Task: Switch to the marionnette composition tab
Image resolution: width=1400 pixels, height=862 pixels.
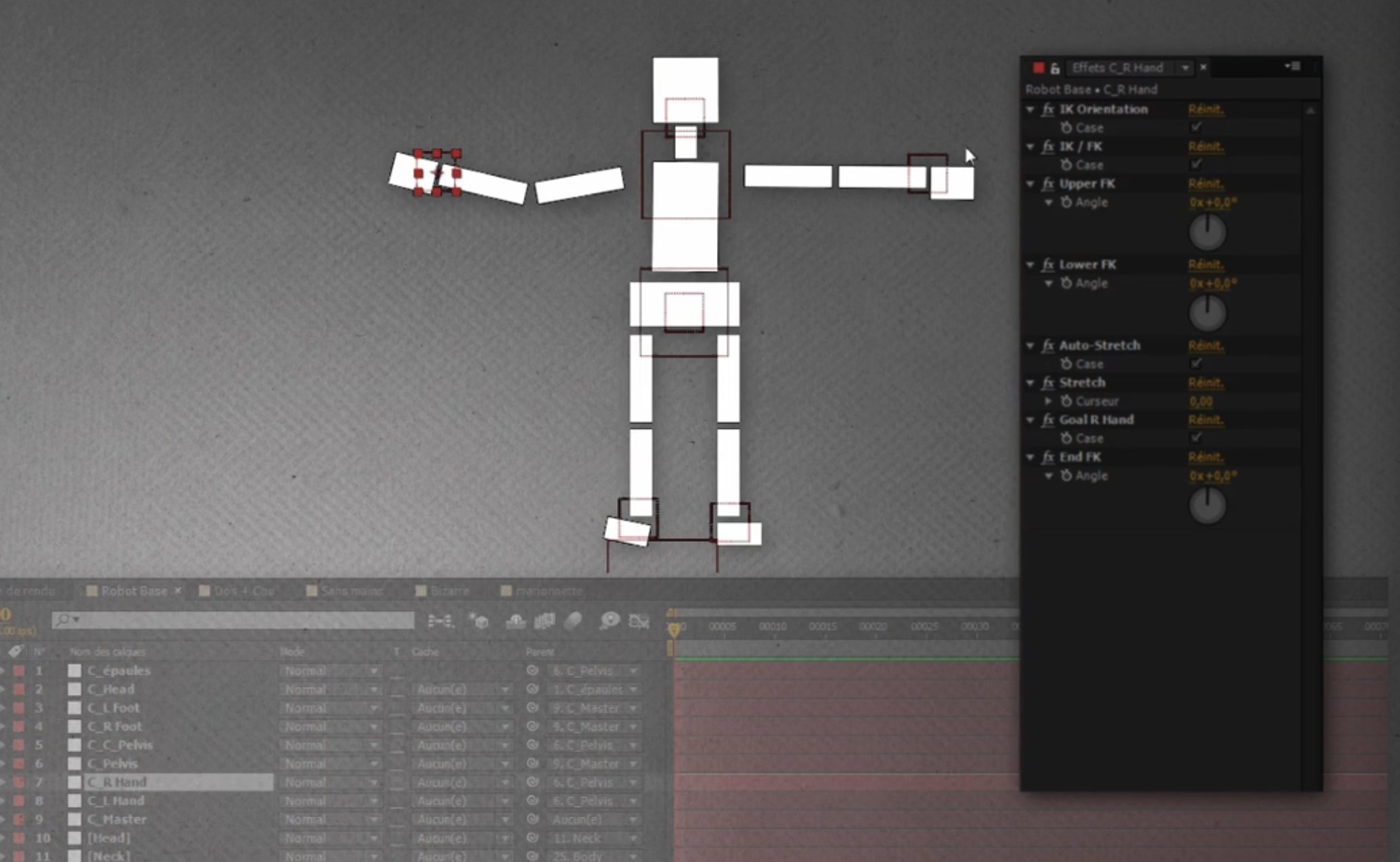Action: point(548,591)
